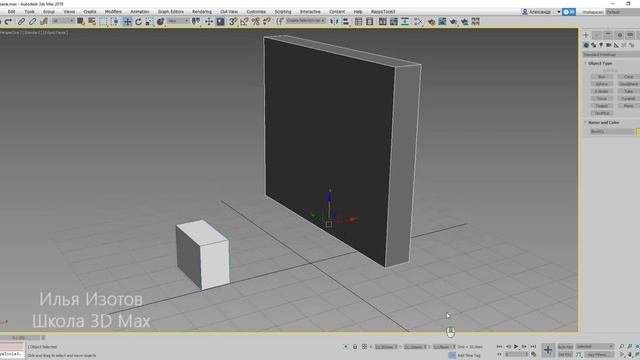The height and width of the screenshot is (360, 640).
Task: Click the Select and Place tool
Action: [x=160, y=22]
